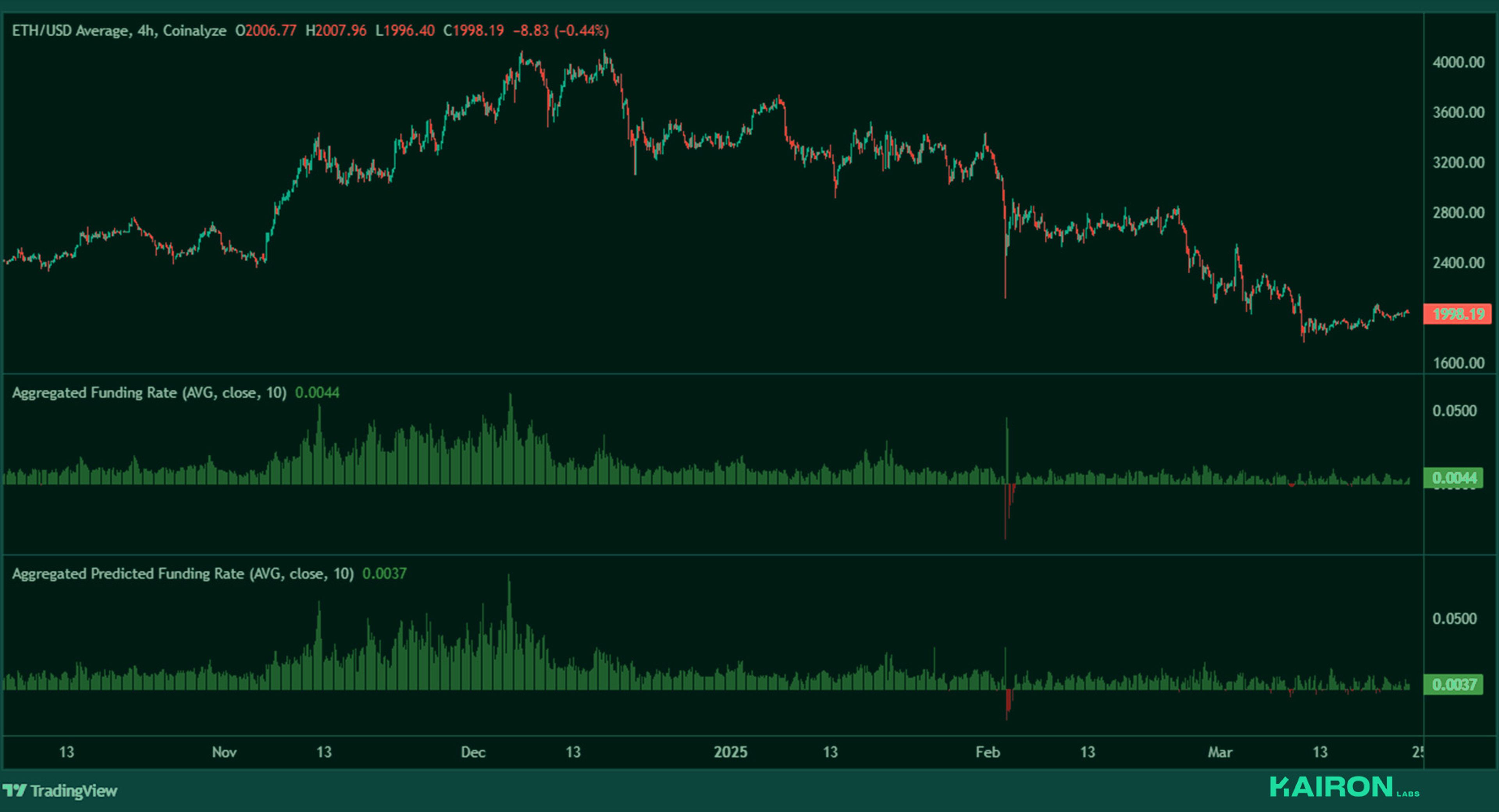Viewport: 1499px width, 812px height.
Task: Click the -8.83 (-0.44%) change value
Action: click(561, 30)
